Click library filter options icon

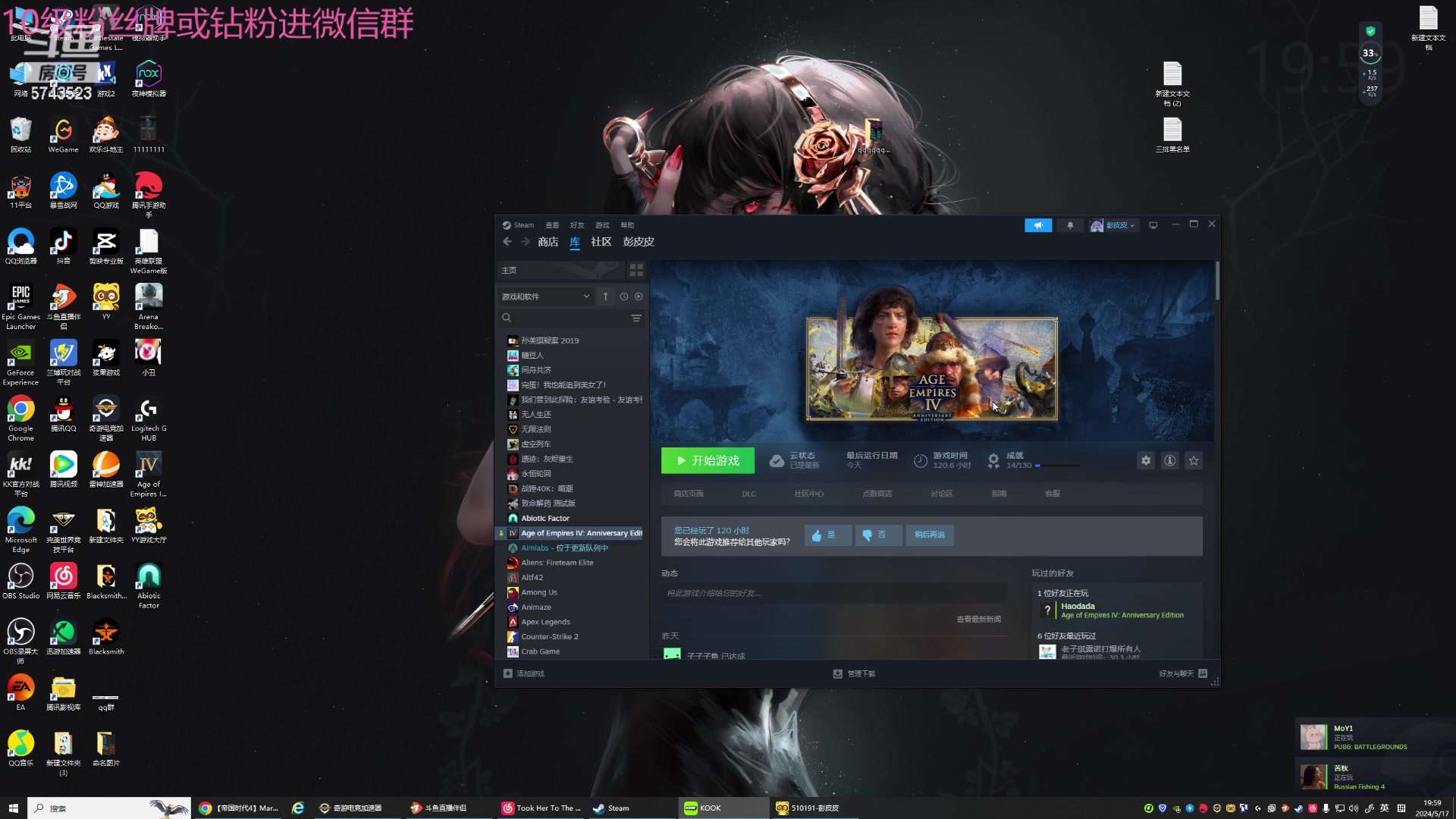[x=636, y=318]
